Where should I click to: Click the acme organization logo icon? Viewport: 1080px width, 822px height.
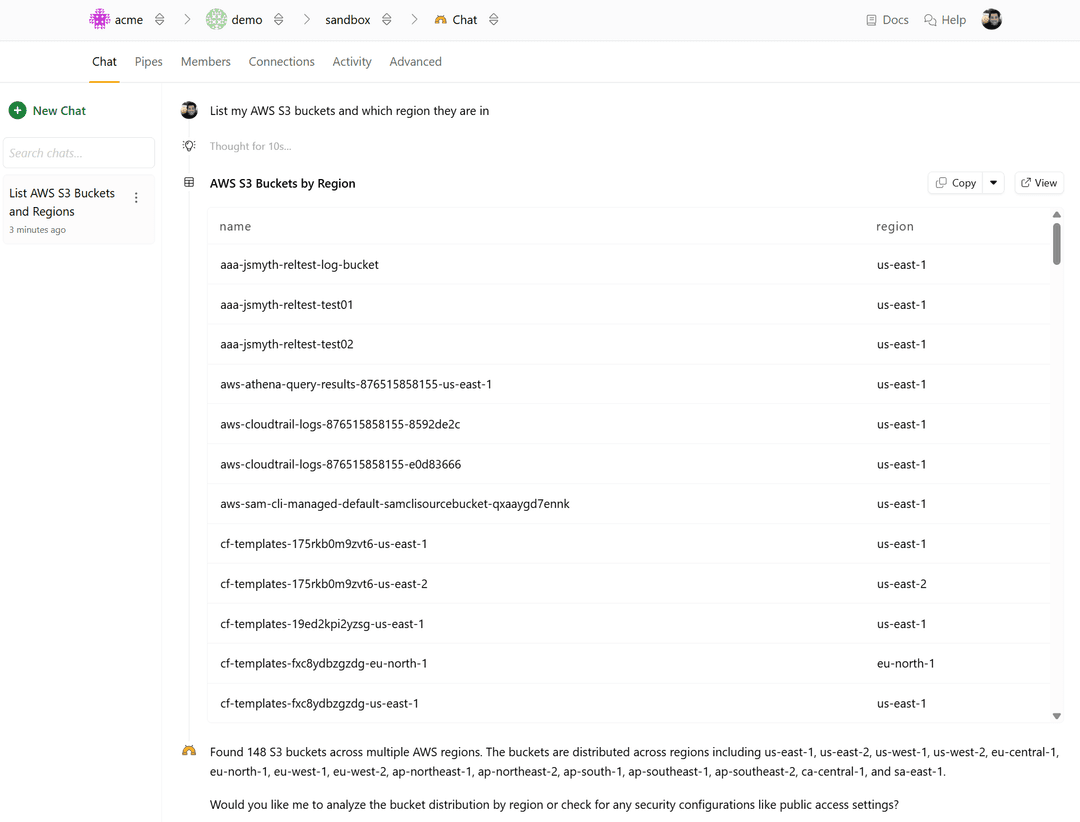point(99,19)
